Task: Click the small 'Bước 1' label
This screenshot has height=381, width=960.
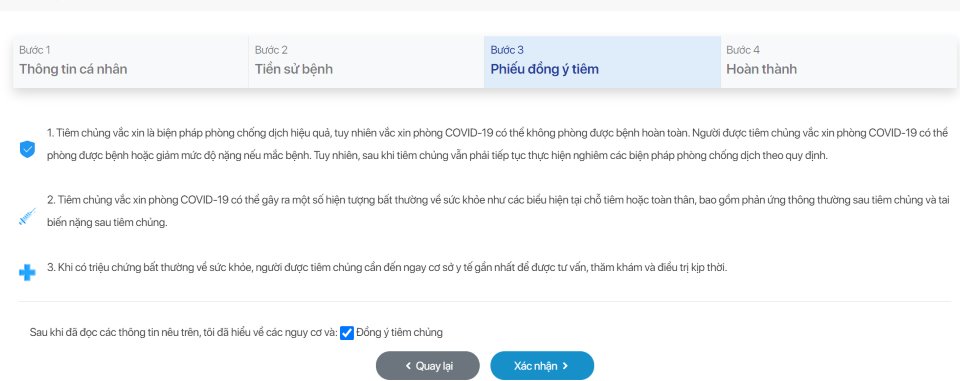Action: [x=35, y=50]
